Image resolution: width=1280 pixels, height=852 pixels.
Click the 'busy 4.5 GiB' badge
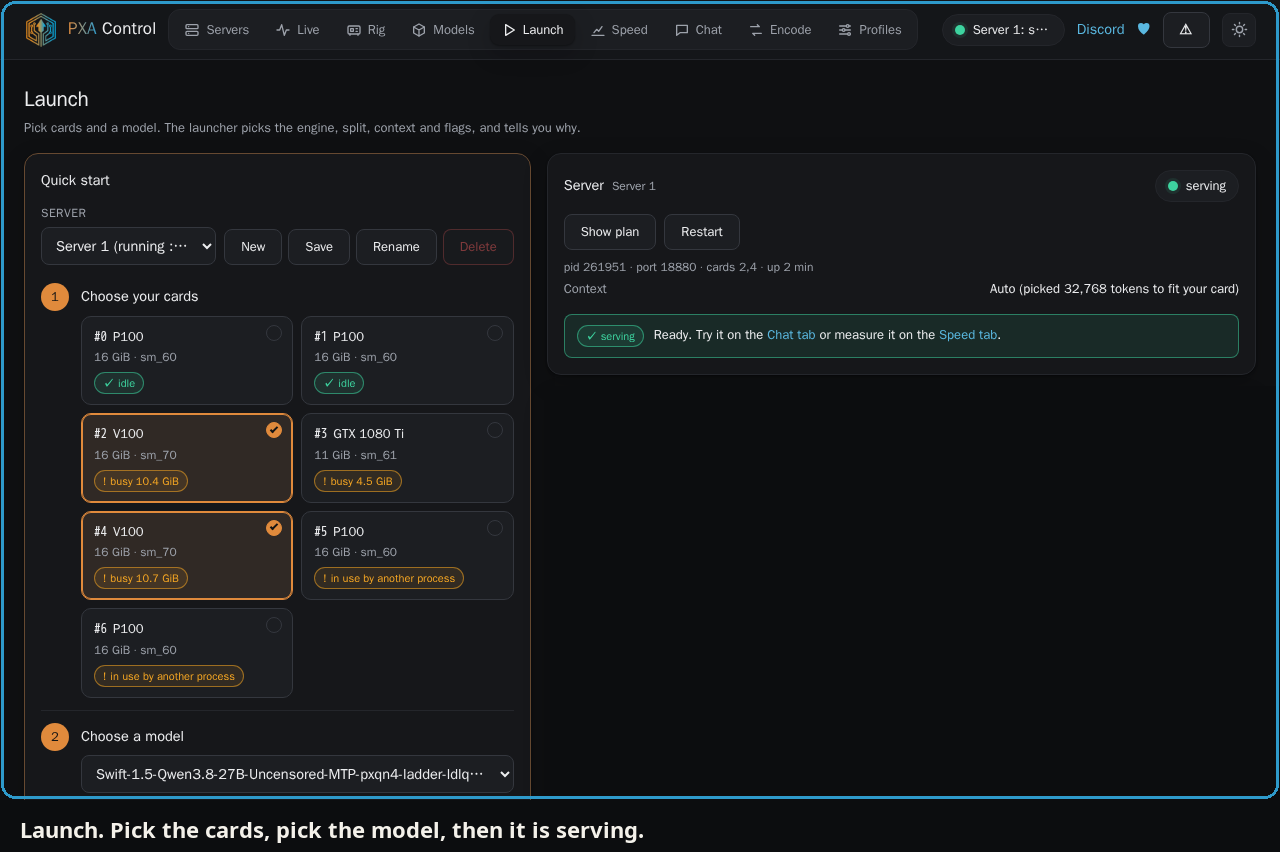click(358, 481)
